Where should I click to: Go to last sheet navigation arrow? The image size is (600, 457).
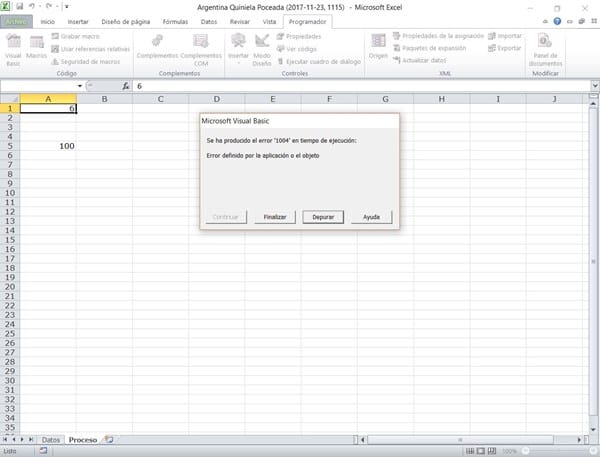[x=31, y=440]
